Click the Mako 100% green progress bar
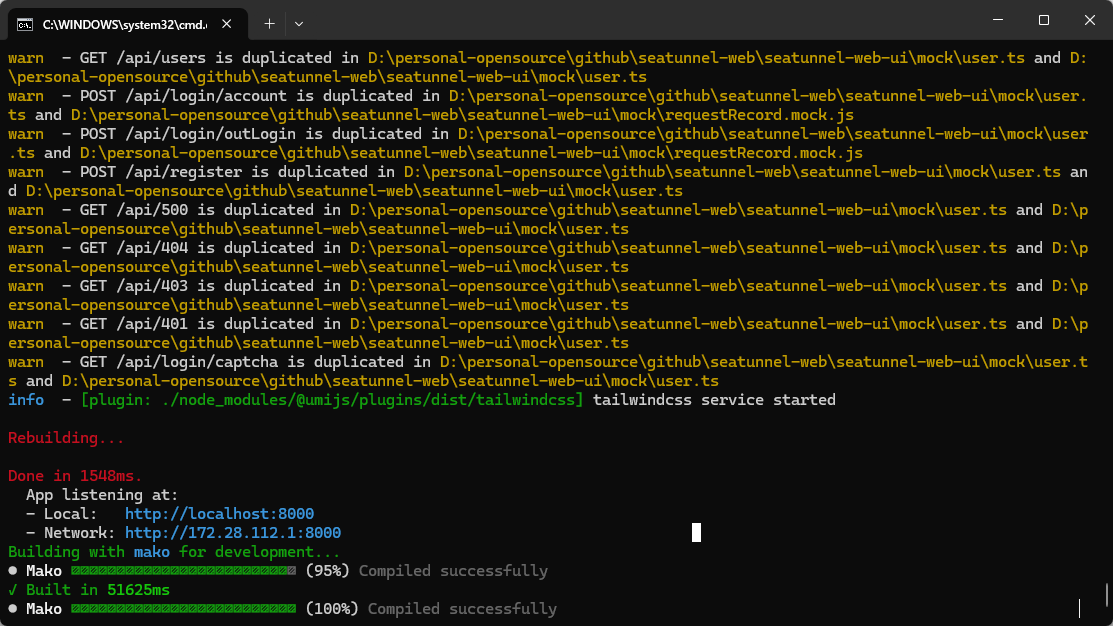 183,609
